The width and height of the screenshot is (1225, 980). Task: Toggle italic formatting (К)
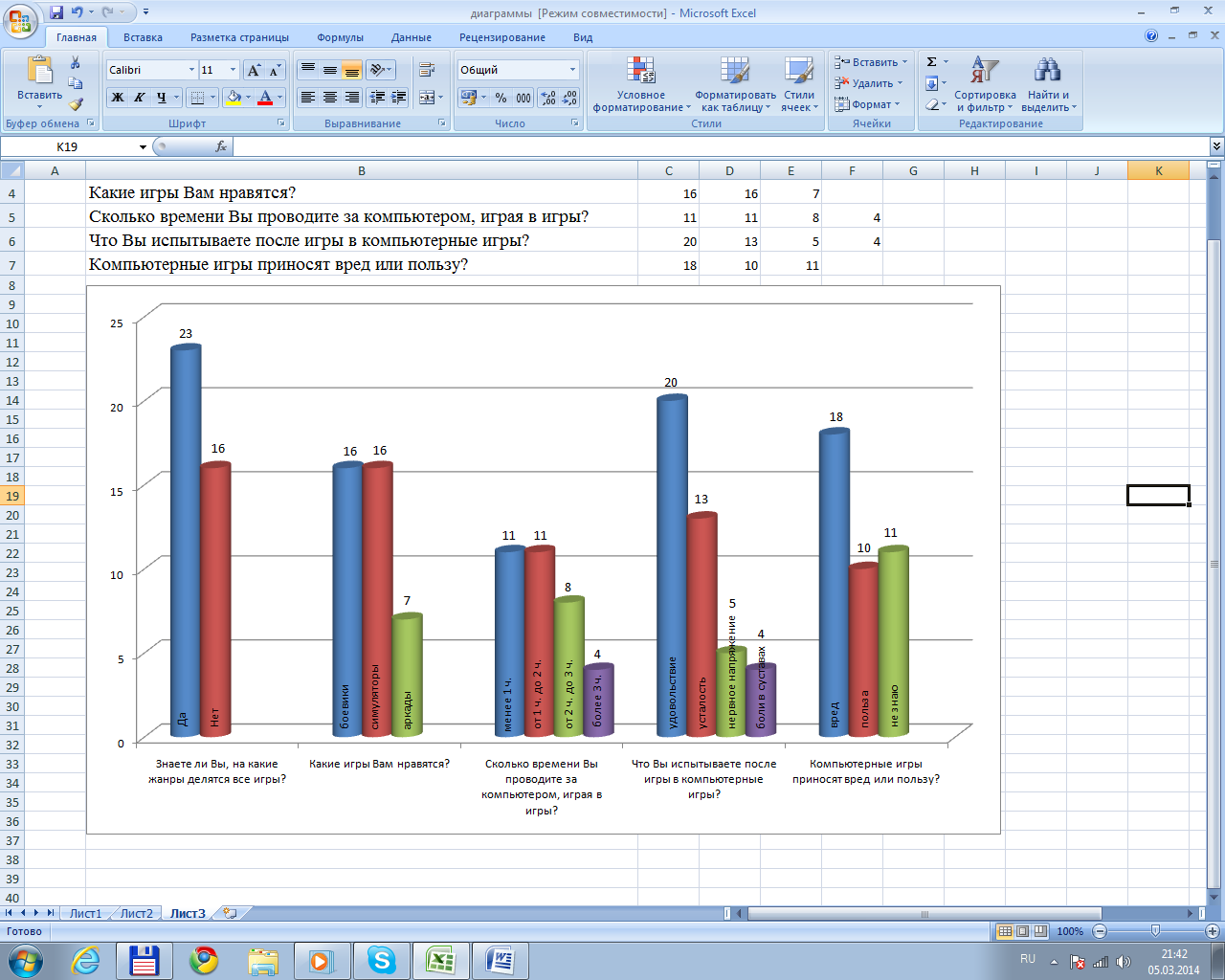click(139, 98)
